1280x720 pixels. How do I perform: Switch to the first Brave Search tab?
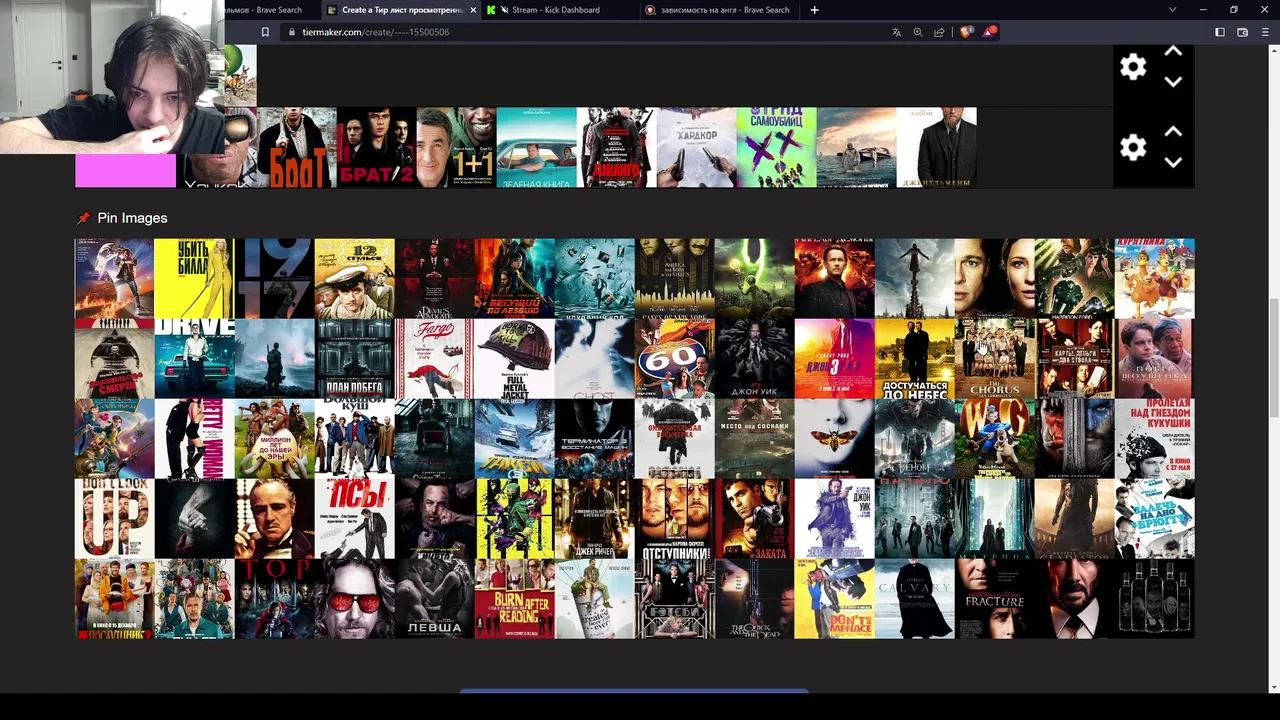coord(270,10)
